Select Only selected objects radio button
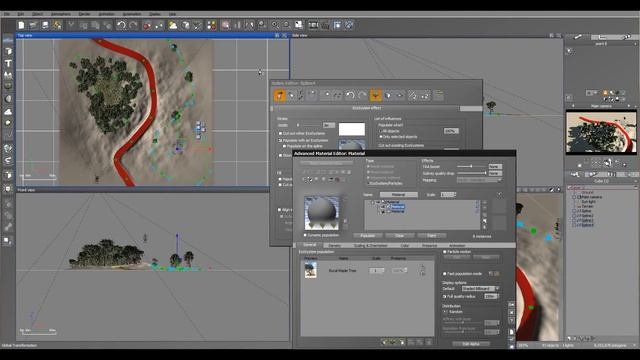Viewport: 640px width, 360px height. point(381,137)
